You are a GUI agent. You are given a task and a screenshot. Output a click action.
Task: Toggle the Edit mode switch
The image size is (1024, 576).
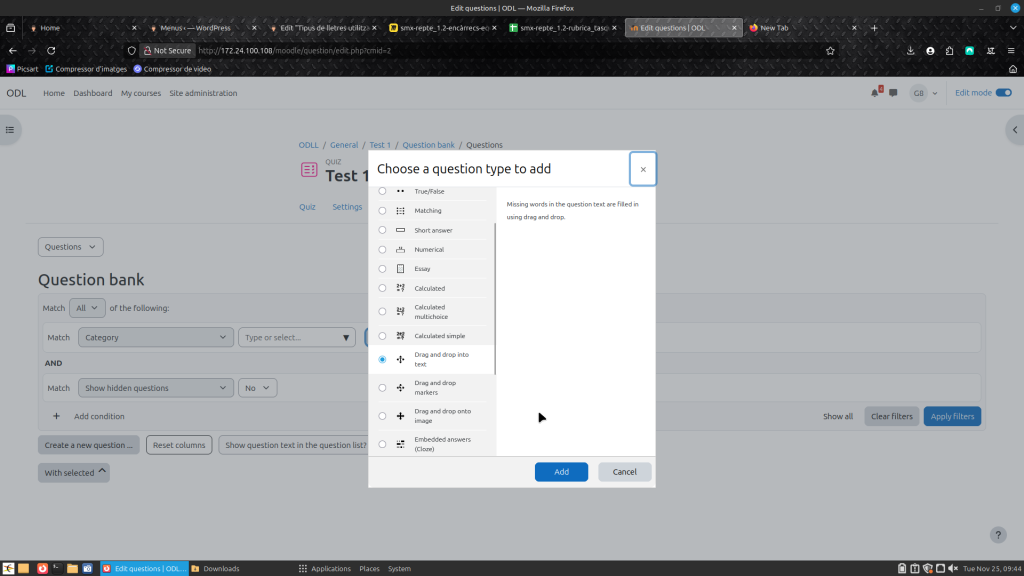pos(1003,93)
